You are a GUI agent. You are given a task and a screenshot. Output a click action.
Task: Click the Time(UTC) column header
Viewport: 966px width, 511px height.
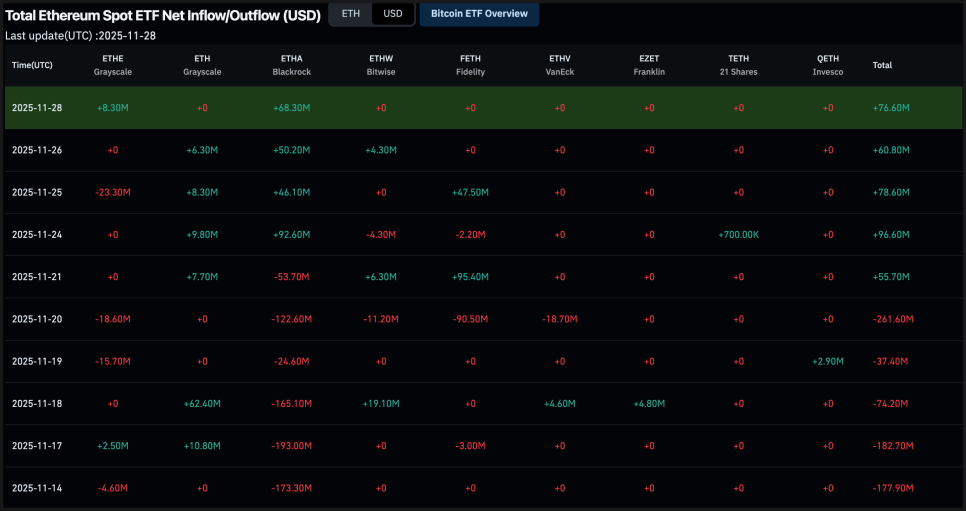[32, 65]
